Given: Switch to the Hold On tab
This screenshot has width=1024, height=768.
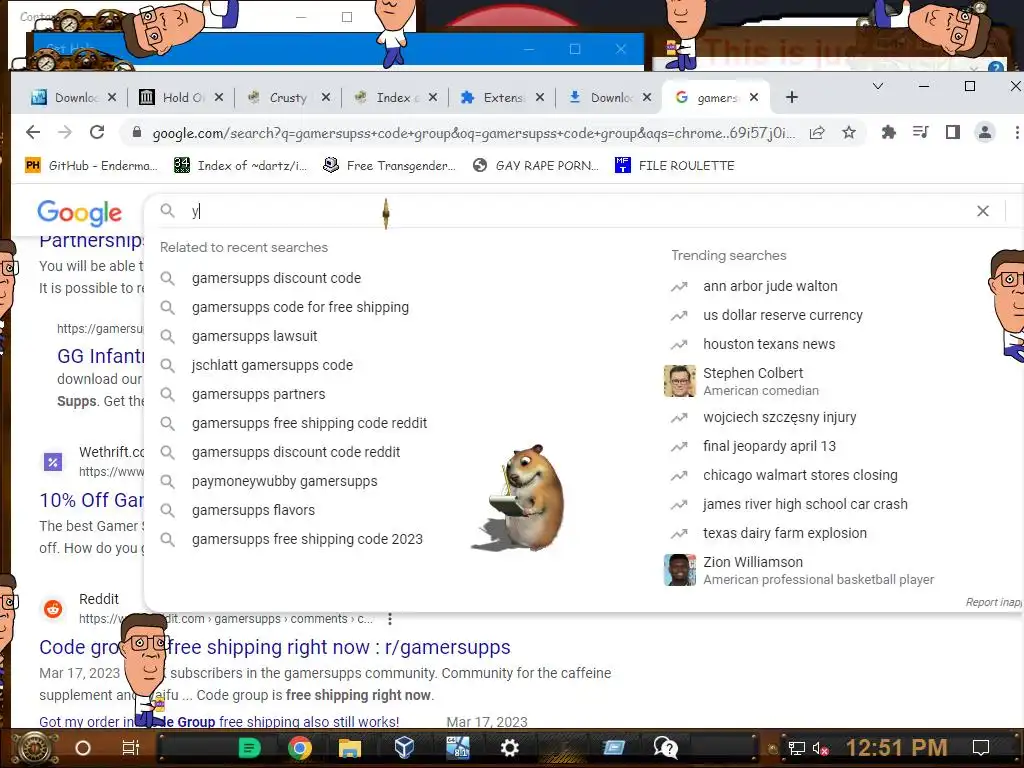Looking at the screenshot, I should 182,97.
